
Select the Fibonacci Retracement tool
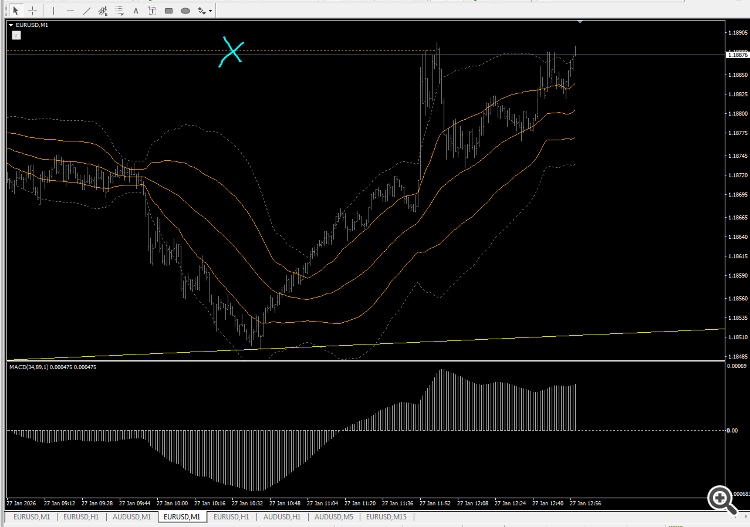click(x=119, y=11)
